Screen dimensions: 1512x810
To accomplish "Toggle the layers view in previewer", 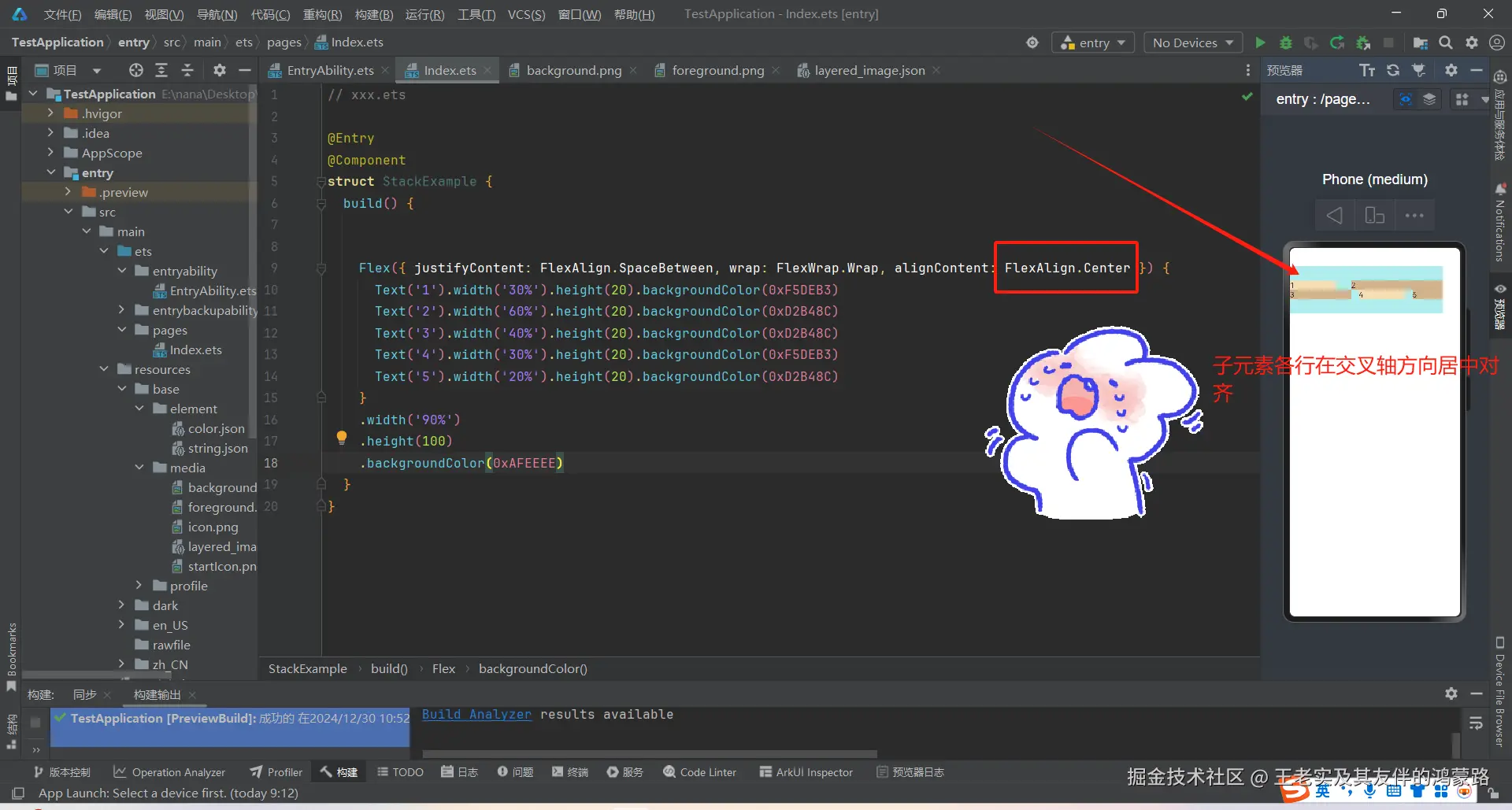I will (1429, 99).
